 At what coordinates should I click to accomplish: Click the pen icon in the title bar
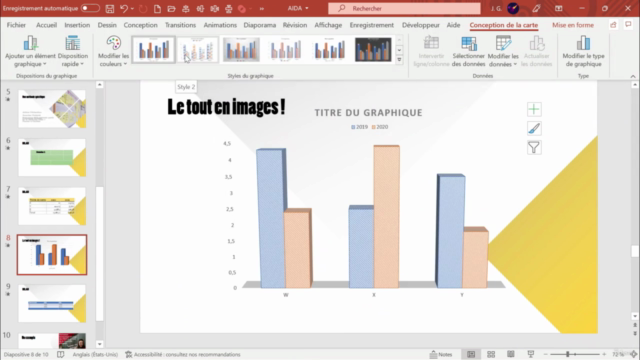536,8
